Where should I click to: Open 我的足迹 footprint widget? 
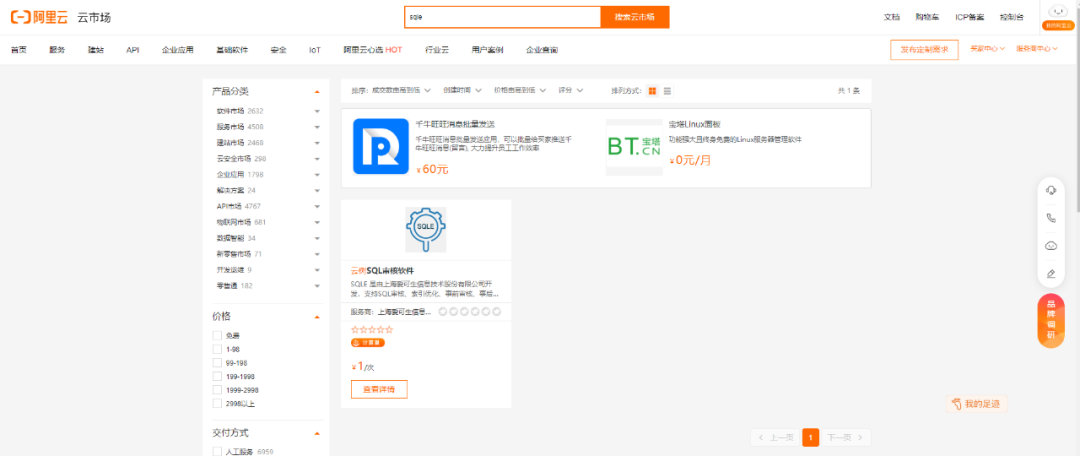tap(976, 404)
